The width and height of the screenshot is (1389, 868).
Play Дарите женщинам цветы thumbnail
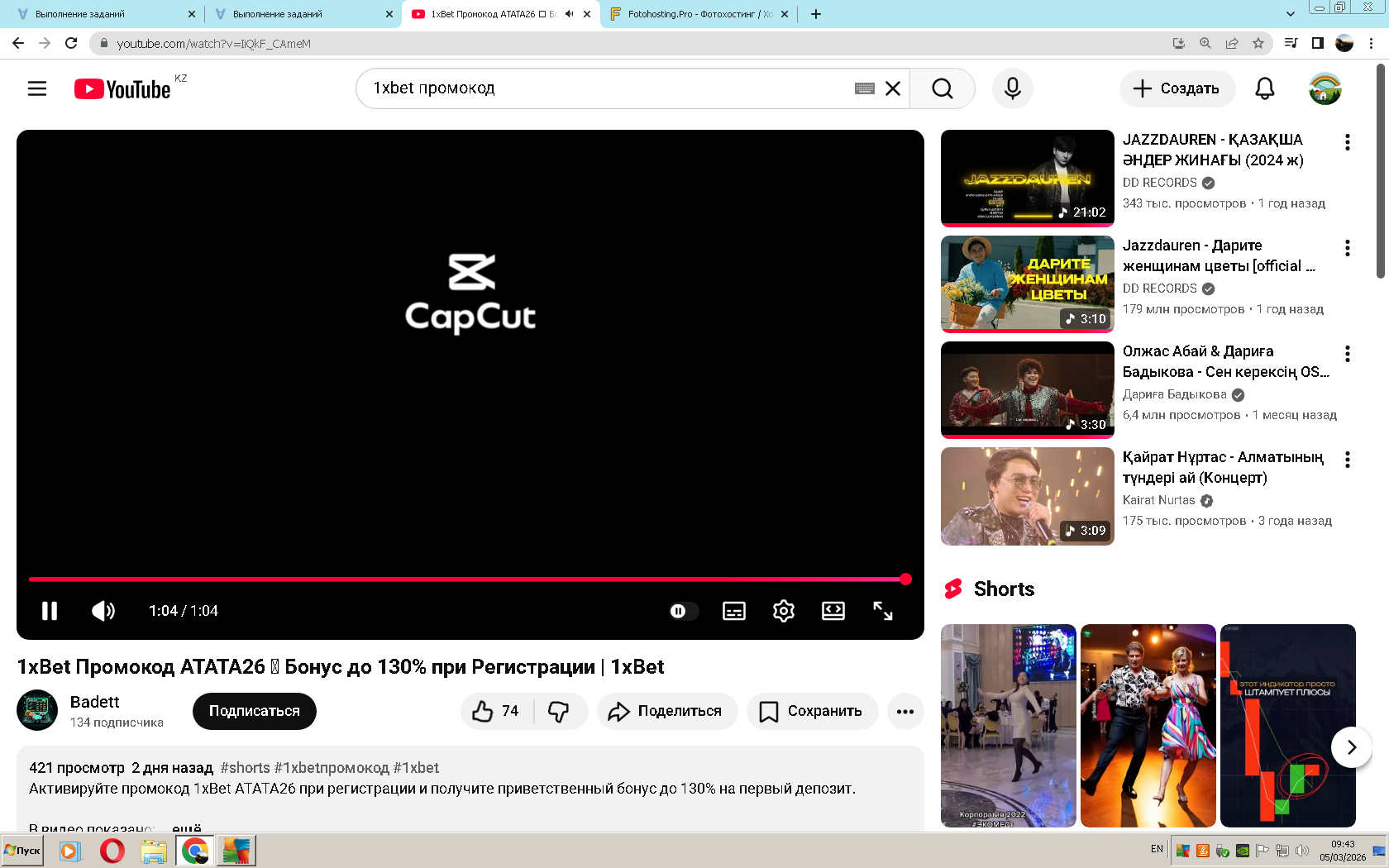click(1028, 284)
